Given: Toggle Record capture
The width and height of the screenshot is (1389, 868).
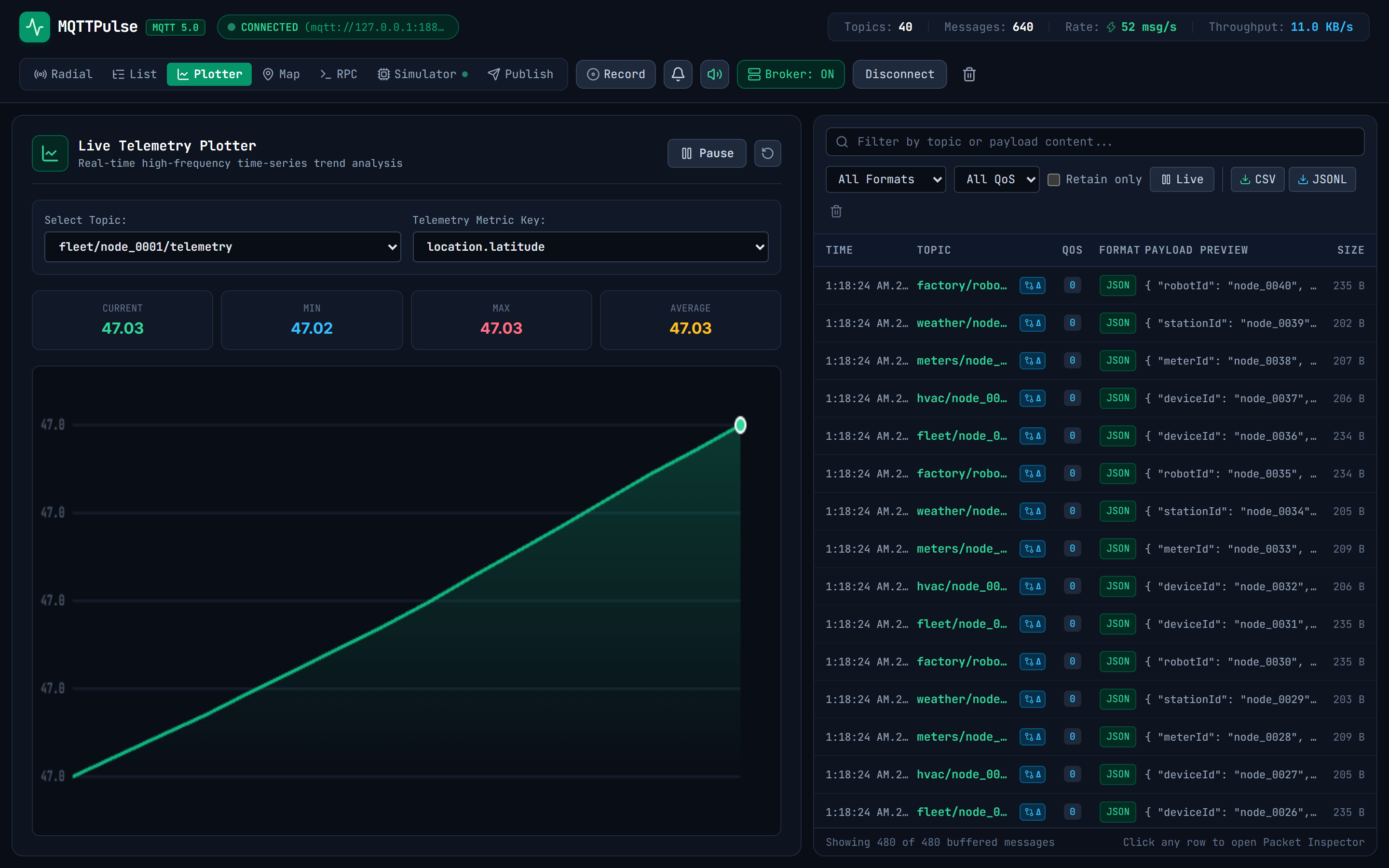Looking at the screenshot, I should click(x=615, y=74).
